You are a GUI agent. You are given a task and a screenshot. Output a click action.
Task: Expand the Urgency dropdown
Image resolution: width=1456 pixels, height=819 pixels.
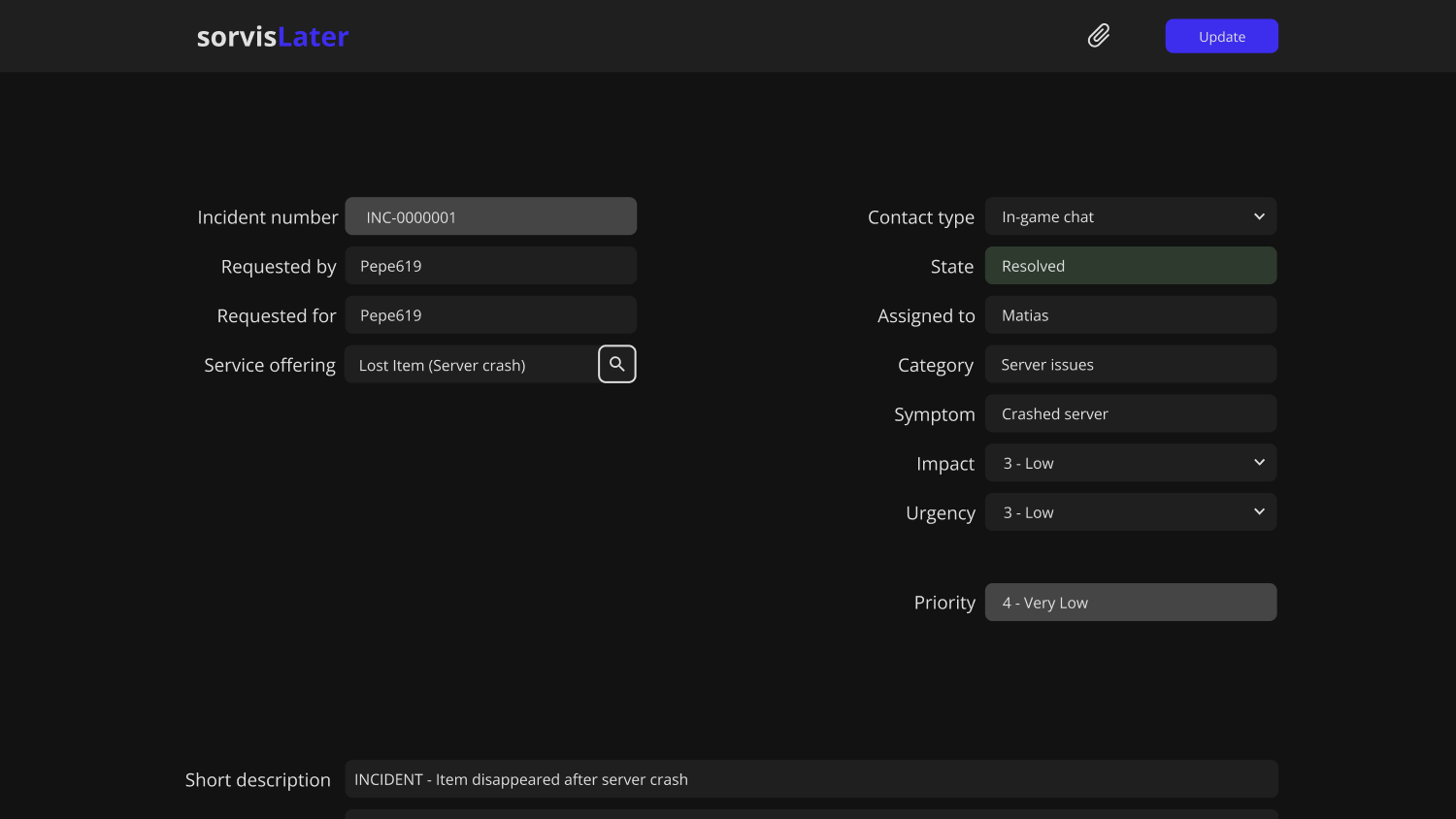click(1131, 512)
